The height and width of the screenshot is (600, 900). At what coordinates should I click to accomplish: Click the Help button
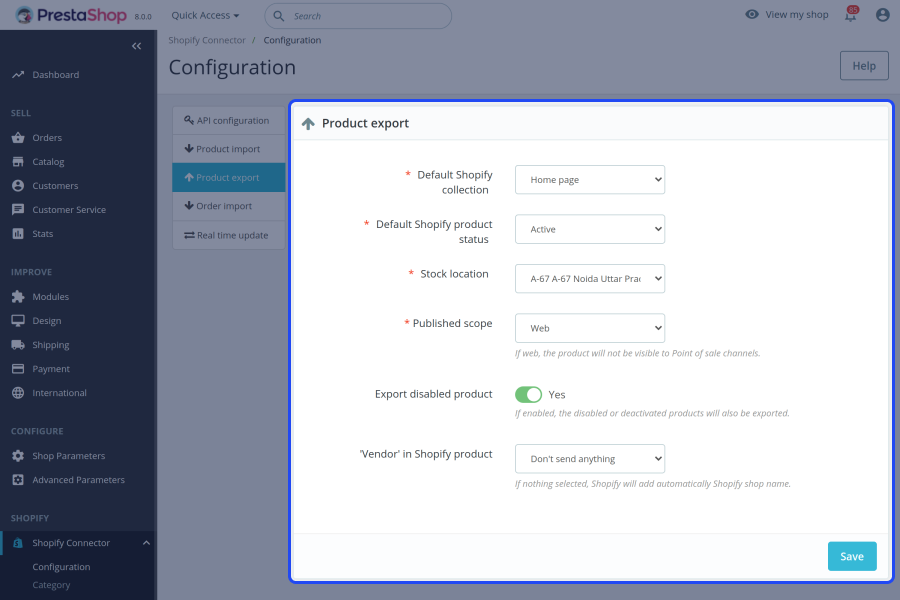point(864,66)
